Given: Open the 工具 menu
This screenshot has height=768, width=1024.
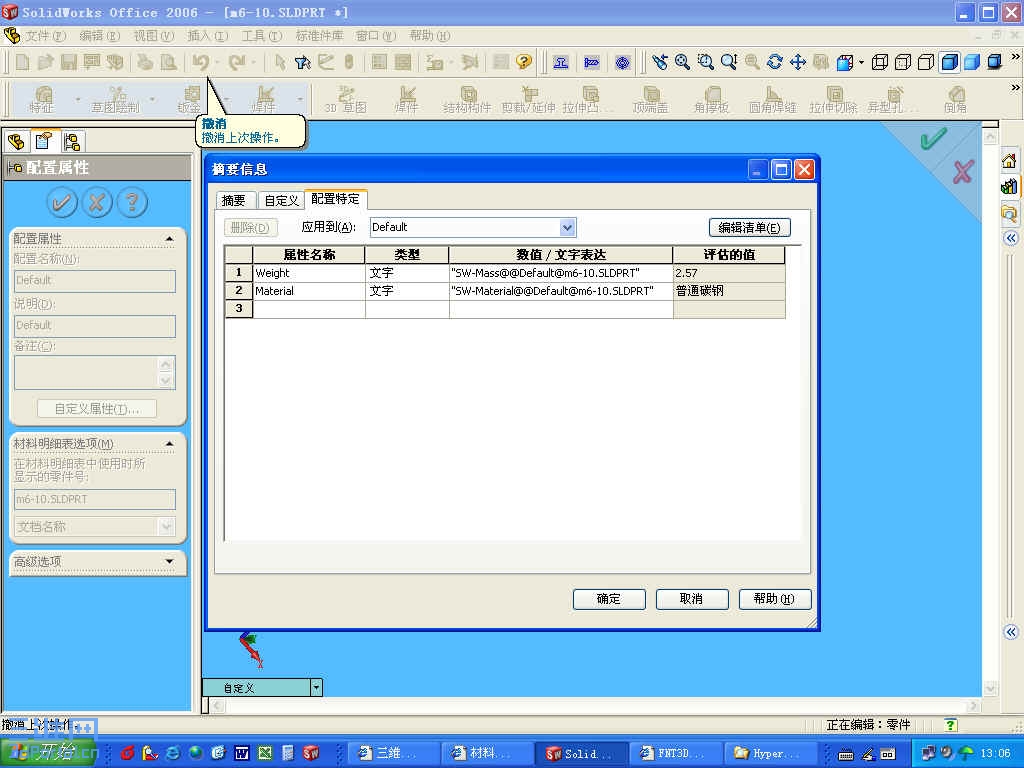Looking at the screenshot, I should coord(261,36).
